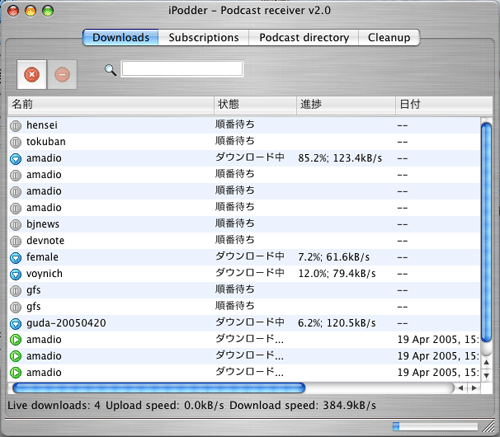This screenshot has width=500, height=437.
Task: Click the horizontal scrollbar right arrow
Action: pyautogui.click(x=474, y=388)
